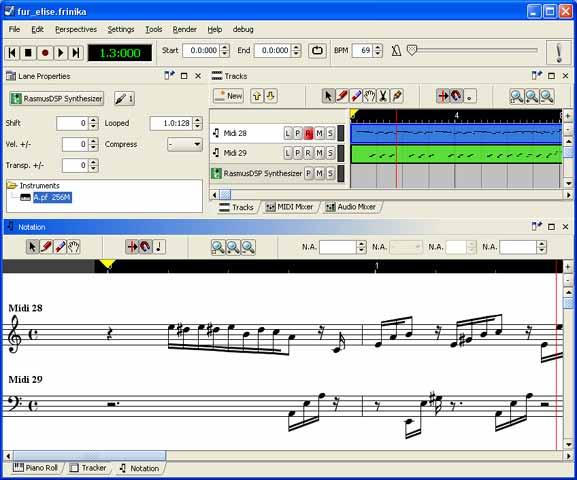Select the scissors cut tool in Tracks toolbar
This screenshot has height=480, width=577.
click(x=383, y=96)
